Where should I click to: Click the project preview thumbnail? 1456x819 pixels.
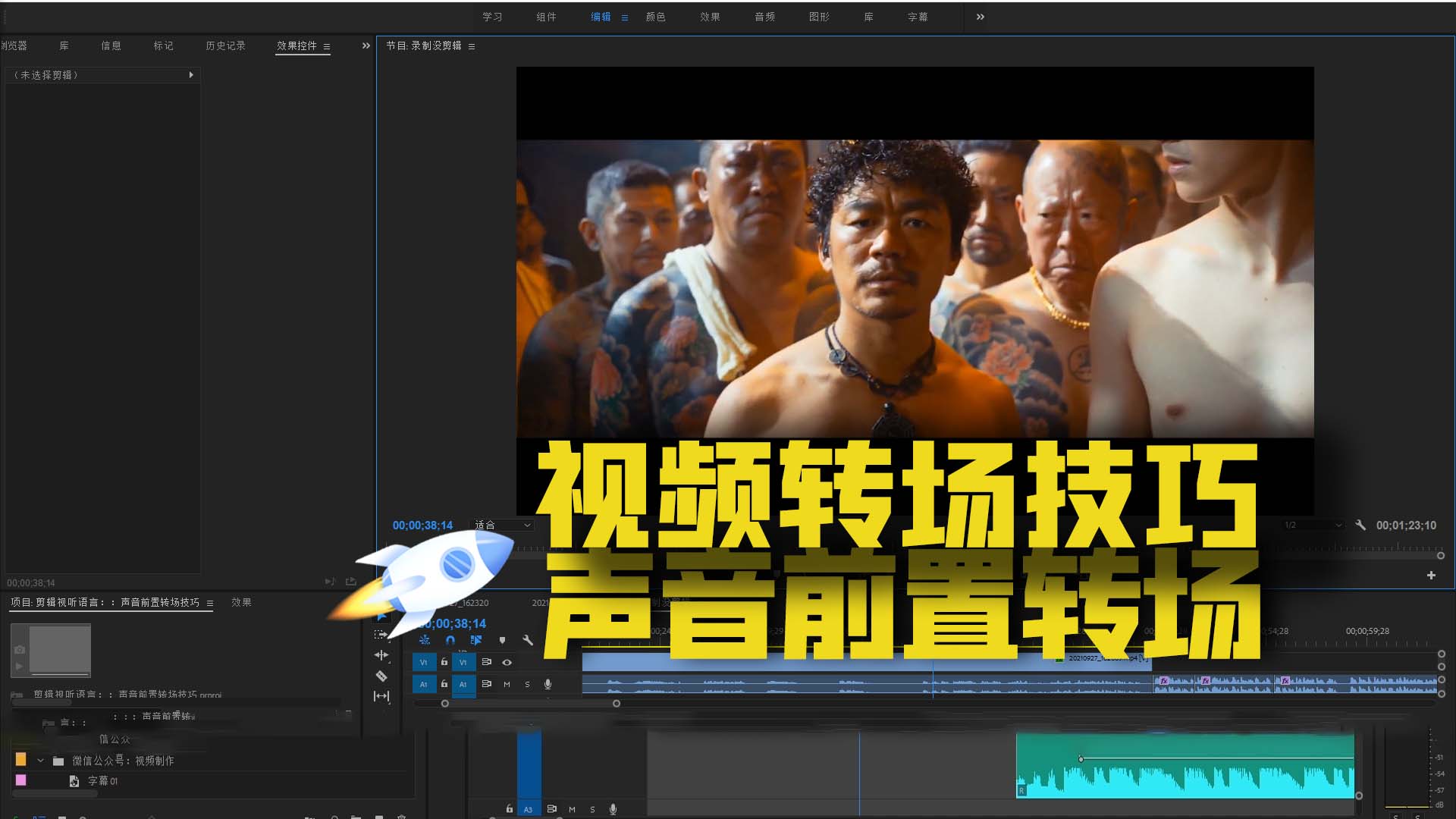coord(51,651)
